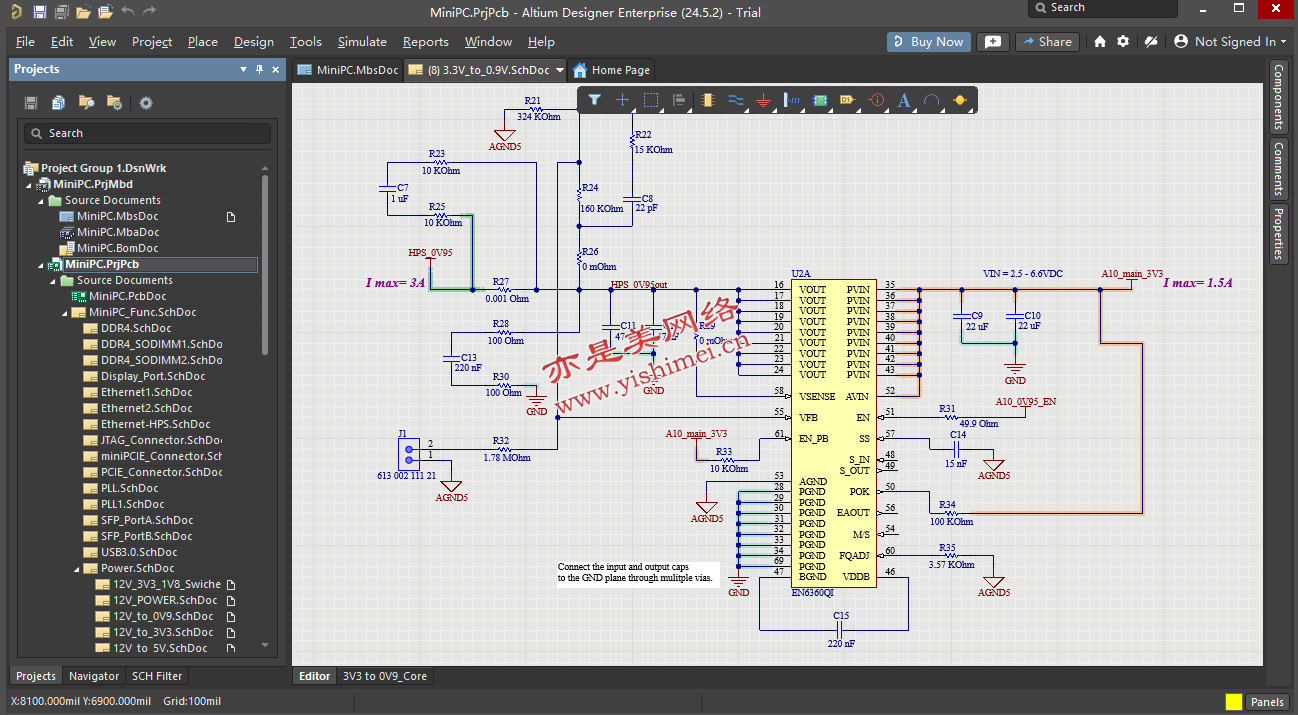The width and height of the screenshot is (1298, 715).
Task: Click the folder search icon in Projects panel
Action: [87, 103]
